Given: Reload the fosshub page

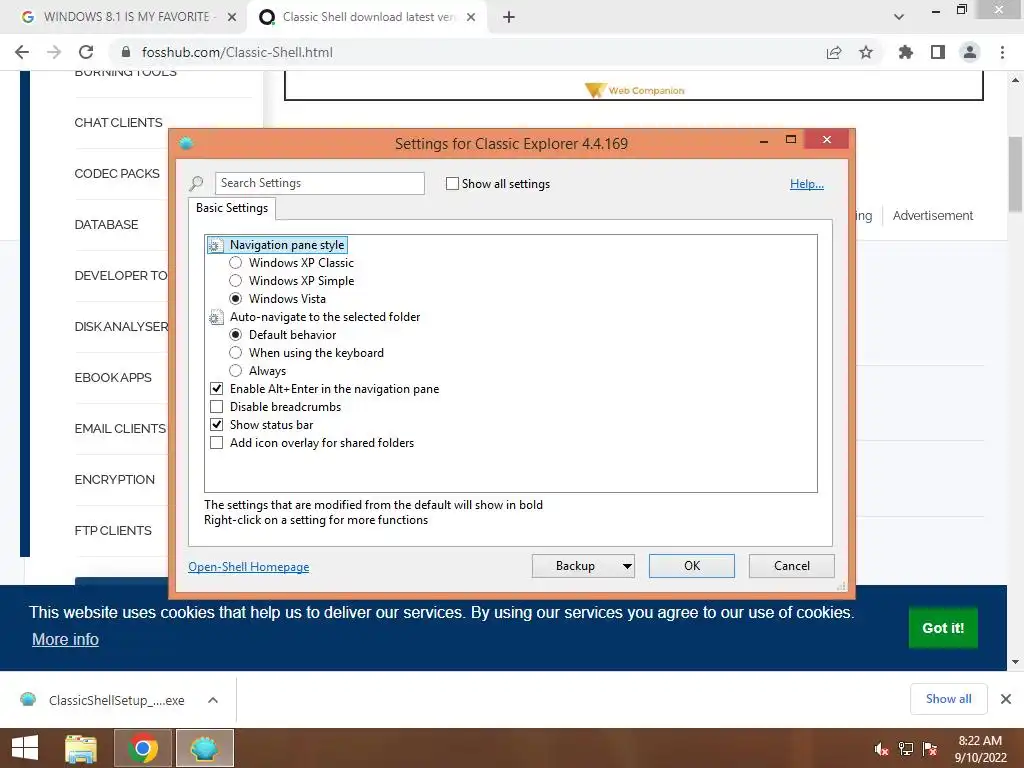Looking at the screenshot, I should tap(86, 52).
